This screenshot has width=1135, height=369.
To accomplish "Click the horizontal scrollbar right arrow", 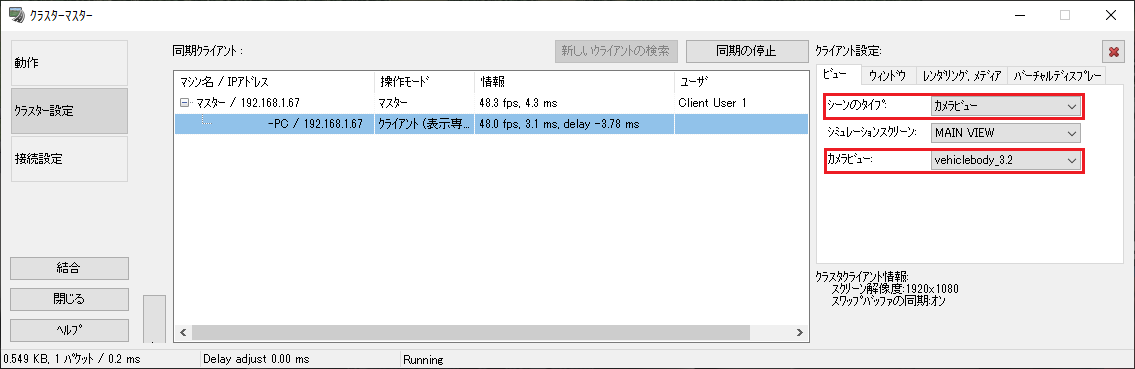I will [x=799, y=332].
